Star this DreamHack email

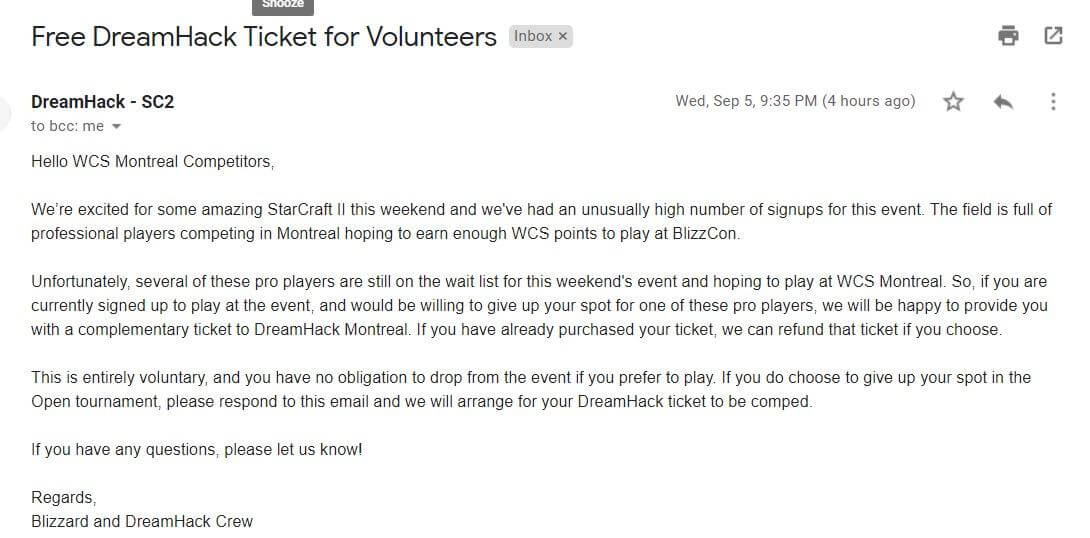(x=953, y=101)
